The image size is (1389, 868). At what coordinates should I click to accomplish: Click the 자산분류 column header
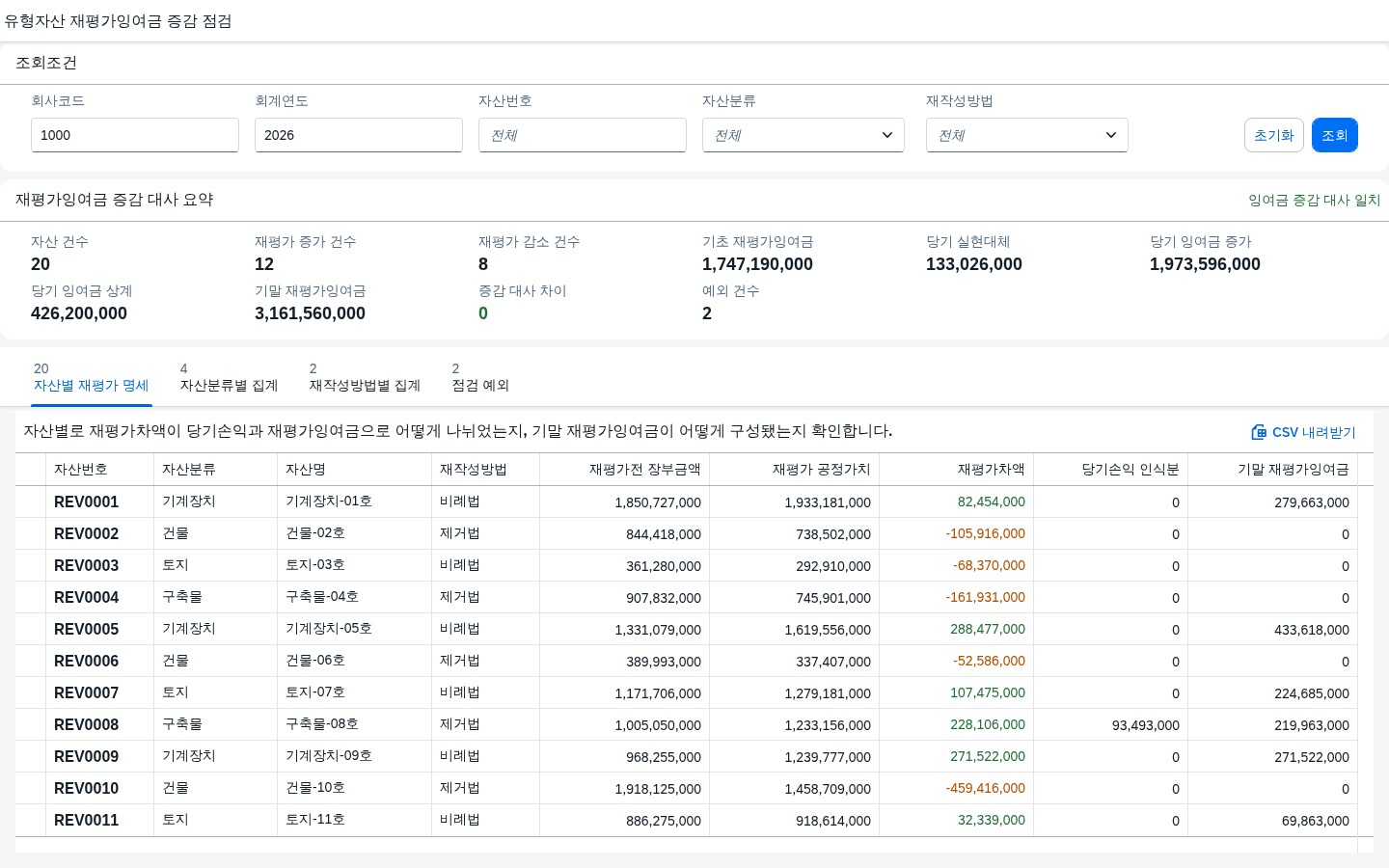click(x=216, y=470)
